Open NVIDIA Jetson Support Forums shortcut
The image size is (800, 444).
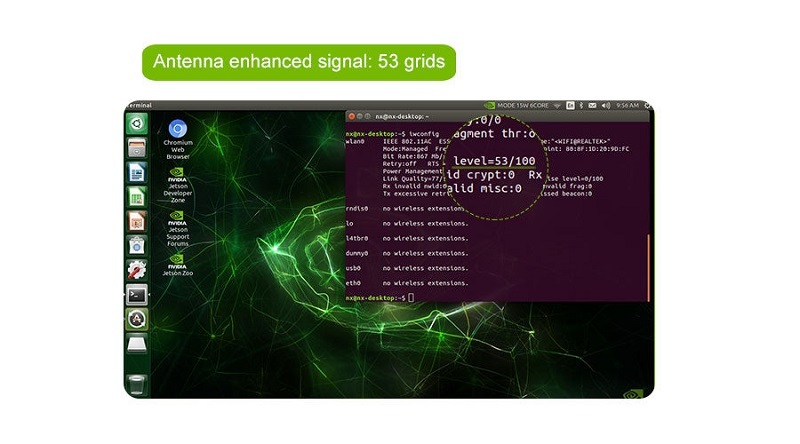coord(178,229)
